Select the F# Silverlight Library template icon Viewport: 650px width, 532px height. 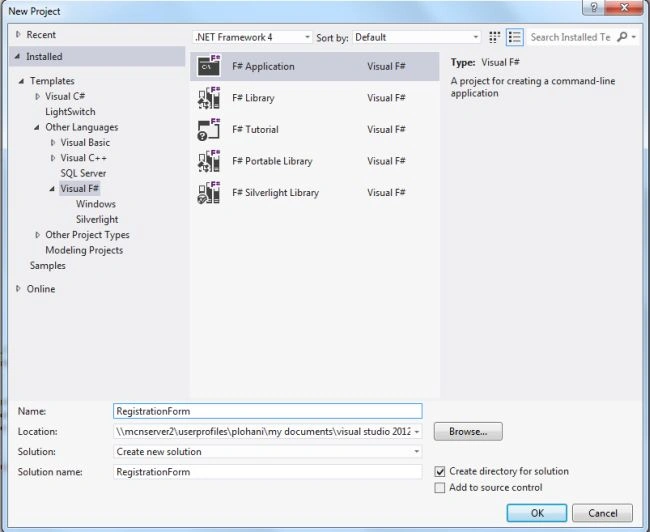coord(209,192)
